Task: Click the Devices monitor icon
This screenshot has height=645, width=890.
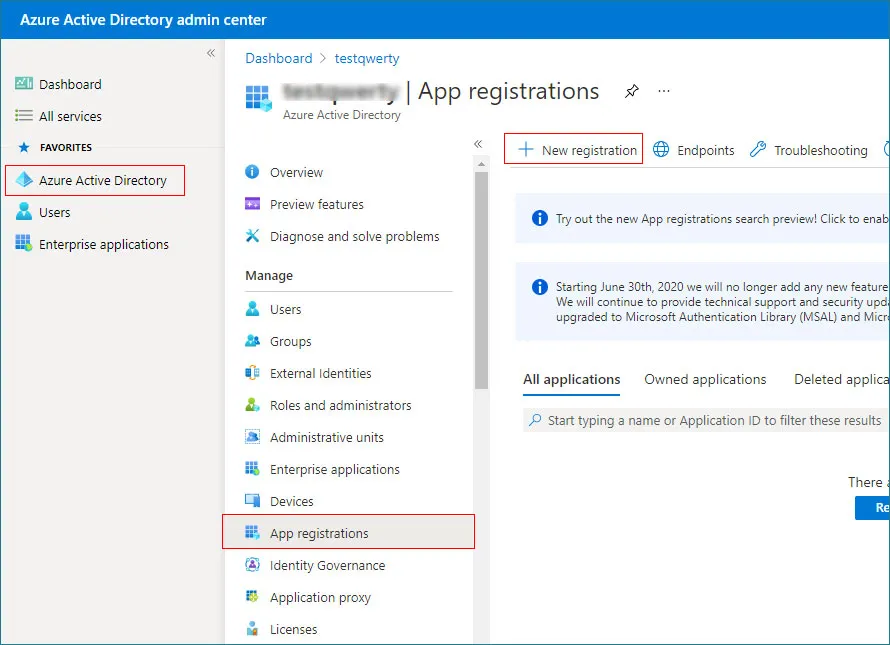Action: point(252,501)
